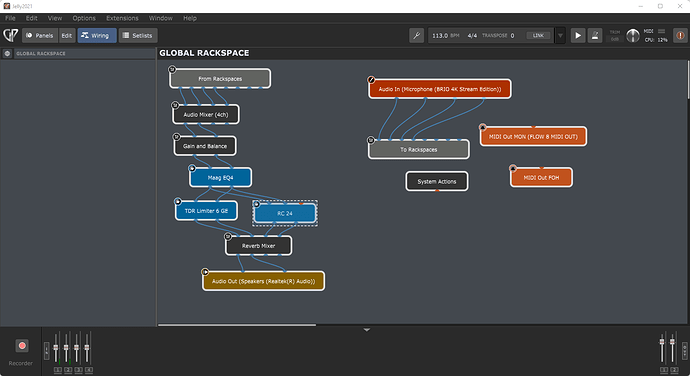Toggle the metronome icon

[x=595, y=36]
